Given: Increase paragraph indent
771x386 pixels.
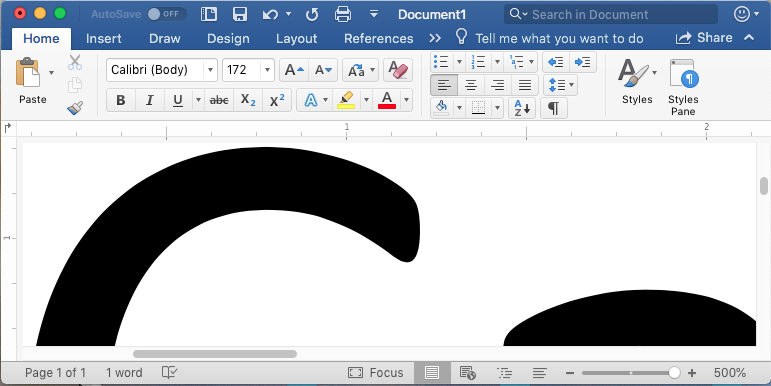Looking at the screenshot, I should [x=583, y=62].
